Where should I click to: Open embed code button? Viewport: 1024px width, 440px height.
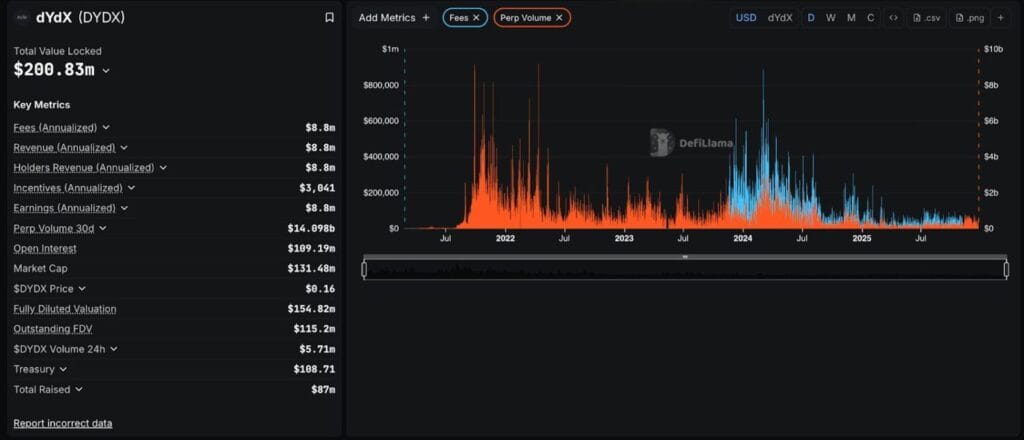pyautogui.click(x=893, y=18)
